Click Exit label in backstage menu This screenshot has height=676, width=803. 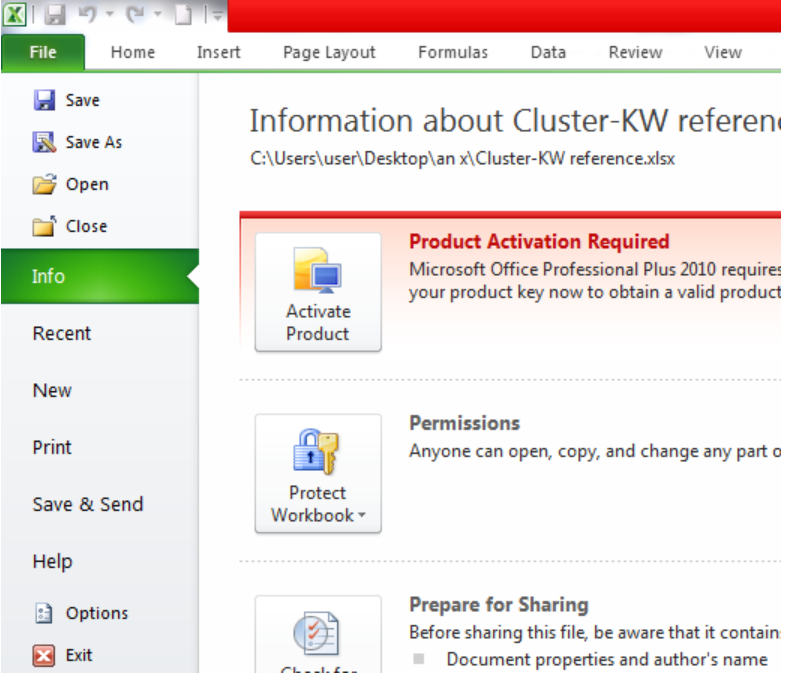[79, 655]
